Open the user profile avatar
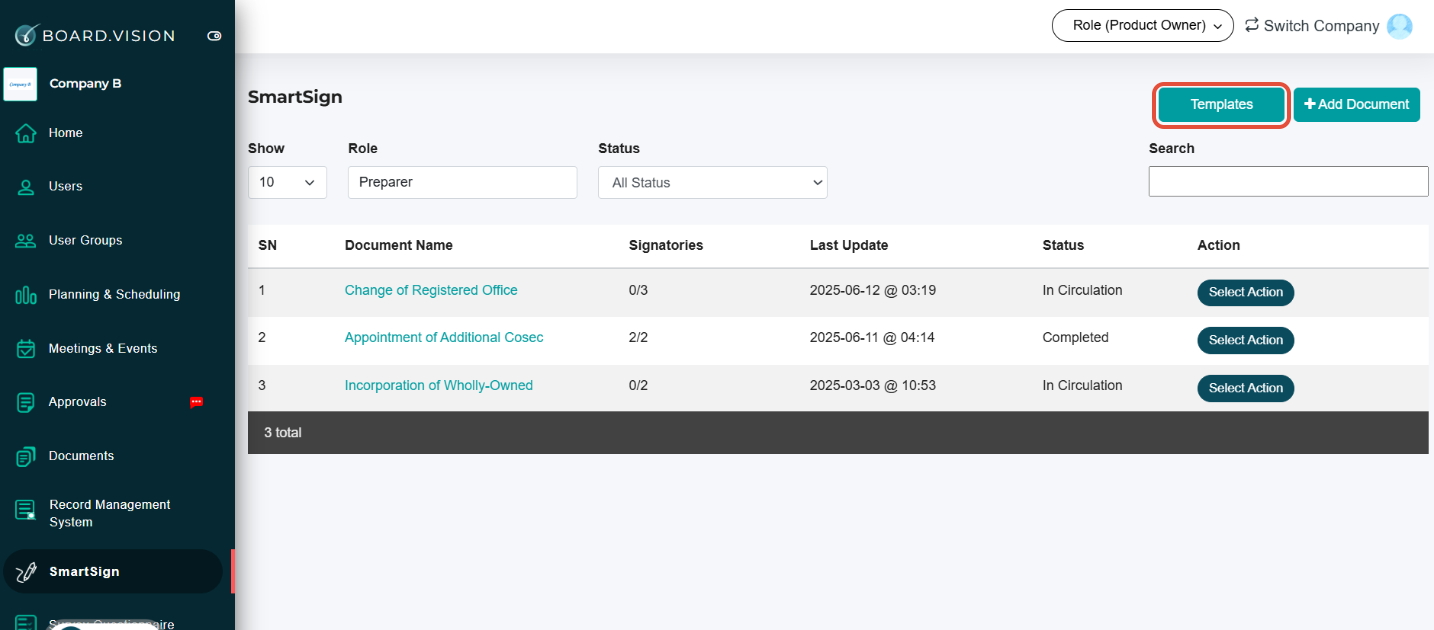 point(1400,26)
